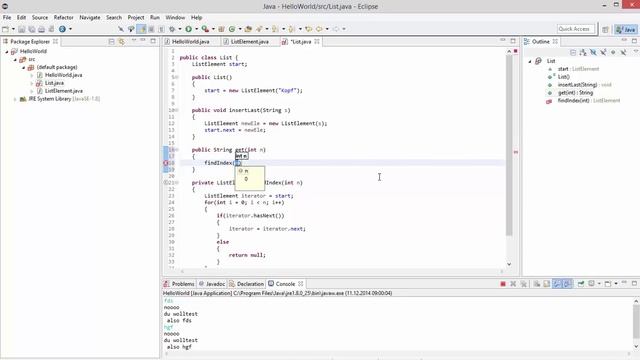Switch to the HelloWorld.java editor tab
This screenshot has width=640, height=360.
pos(191,42)
